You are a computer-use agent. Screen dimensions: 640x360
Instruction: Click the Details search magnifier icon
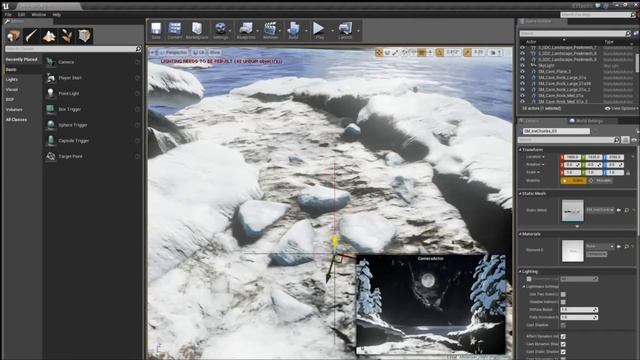pos(616,140)
